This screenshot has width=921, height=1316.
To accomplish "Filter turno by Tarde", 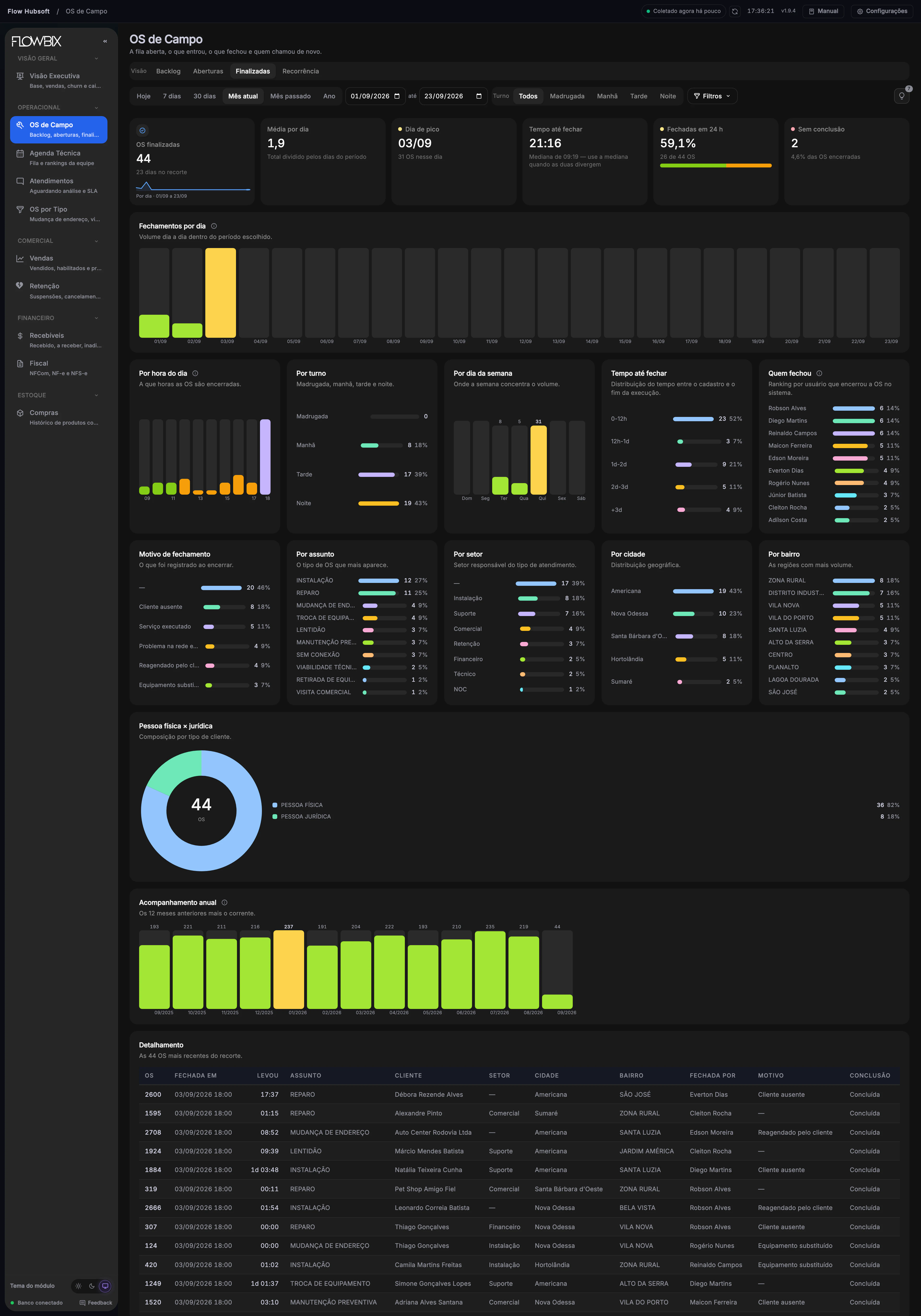I will (x=638, y=96).
